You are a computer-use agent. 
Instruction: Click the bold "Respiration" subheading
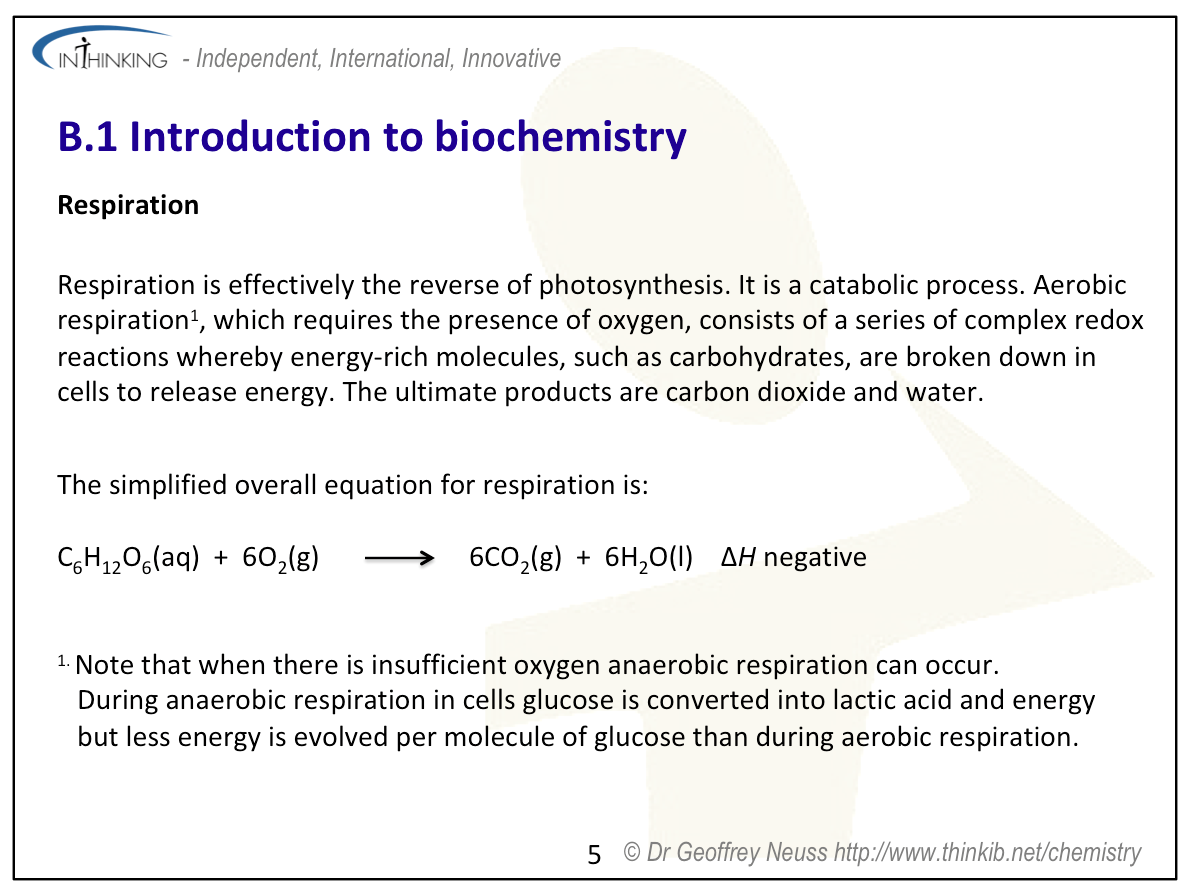128,205
